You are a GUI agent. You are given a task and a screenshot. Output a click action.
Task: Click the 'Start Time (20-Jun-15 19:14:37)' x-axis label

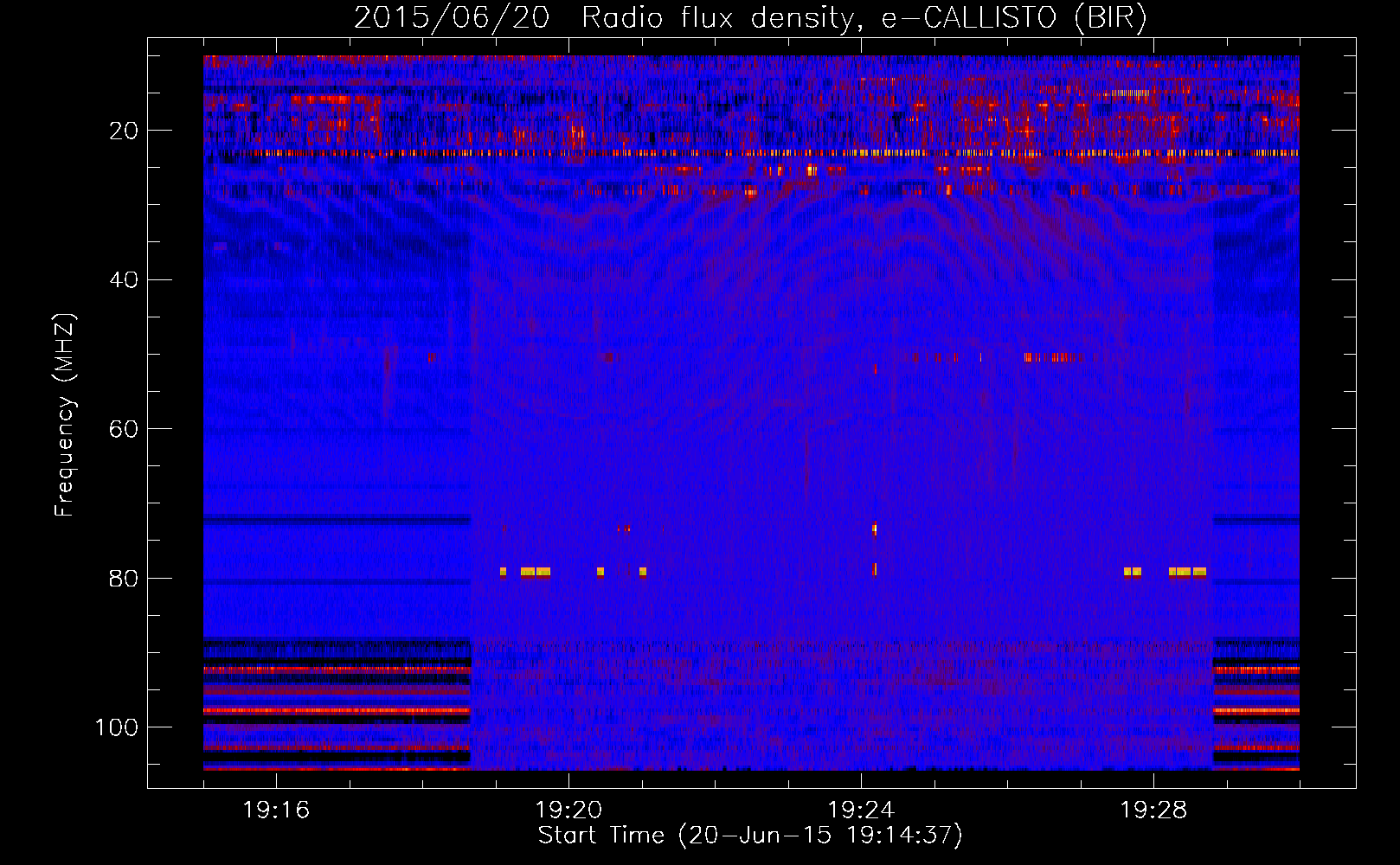pyautogui.click(x=750, y=836)
